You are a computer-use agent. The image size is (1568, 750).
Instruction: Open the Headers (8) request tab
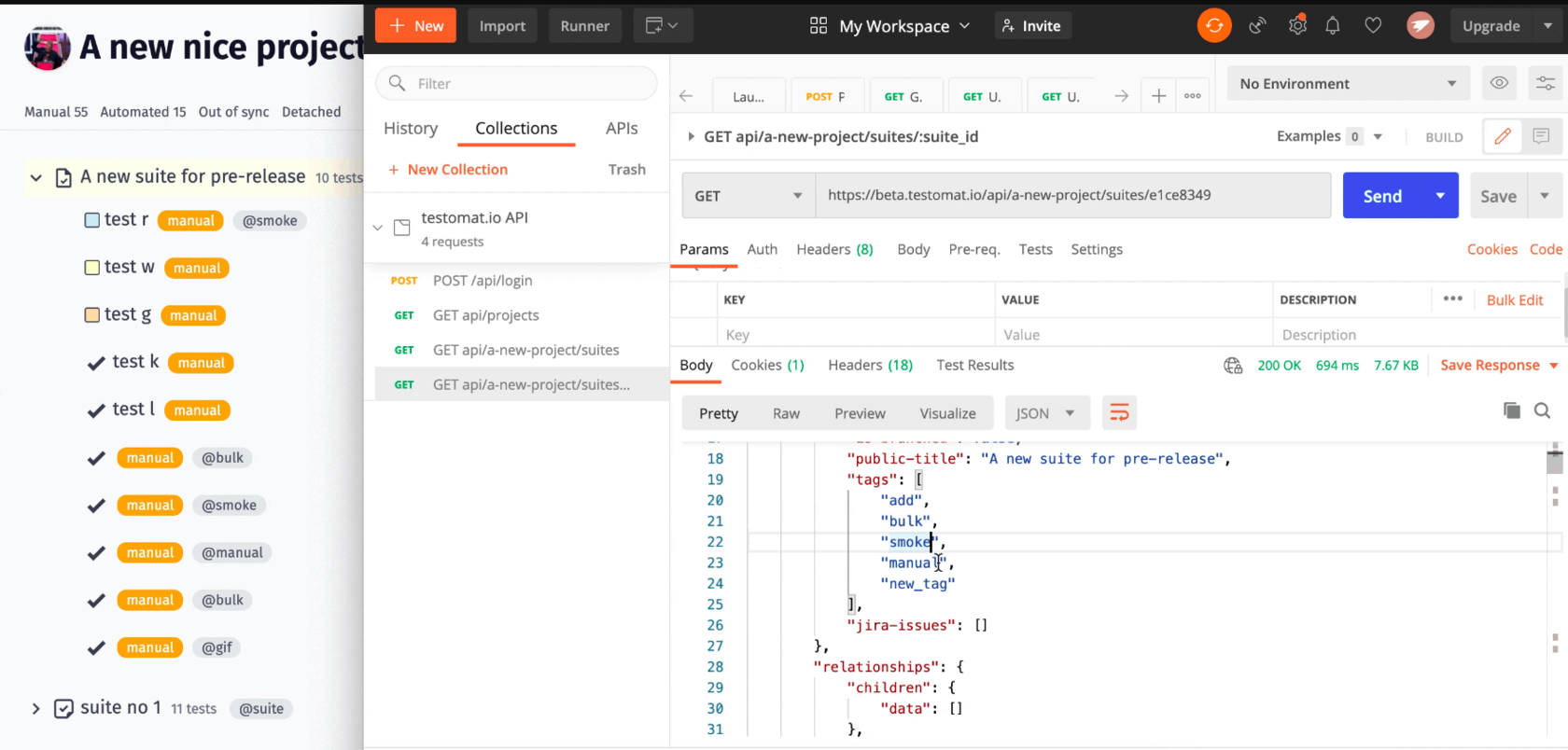pos(834,249)
